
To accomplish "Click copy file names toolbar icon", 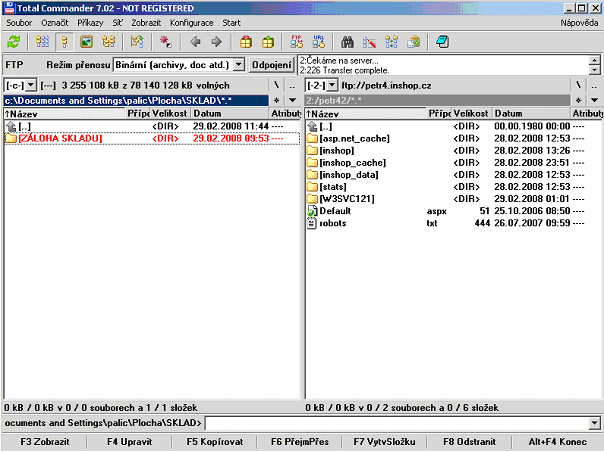I will tap(414, 42).
